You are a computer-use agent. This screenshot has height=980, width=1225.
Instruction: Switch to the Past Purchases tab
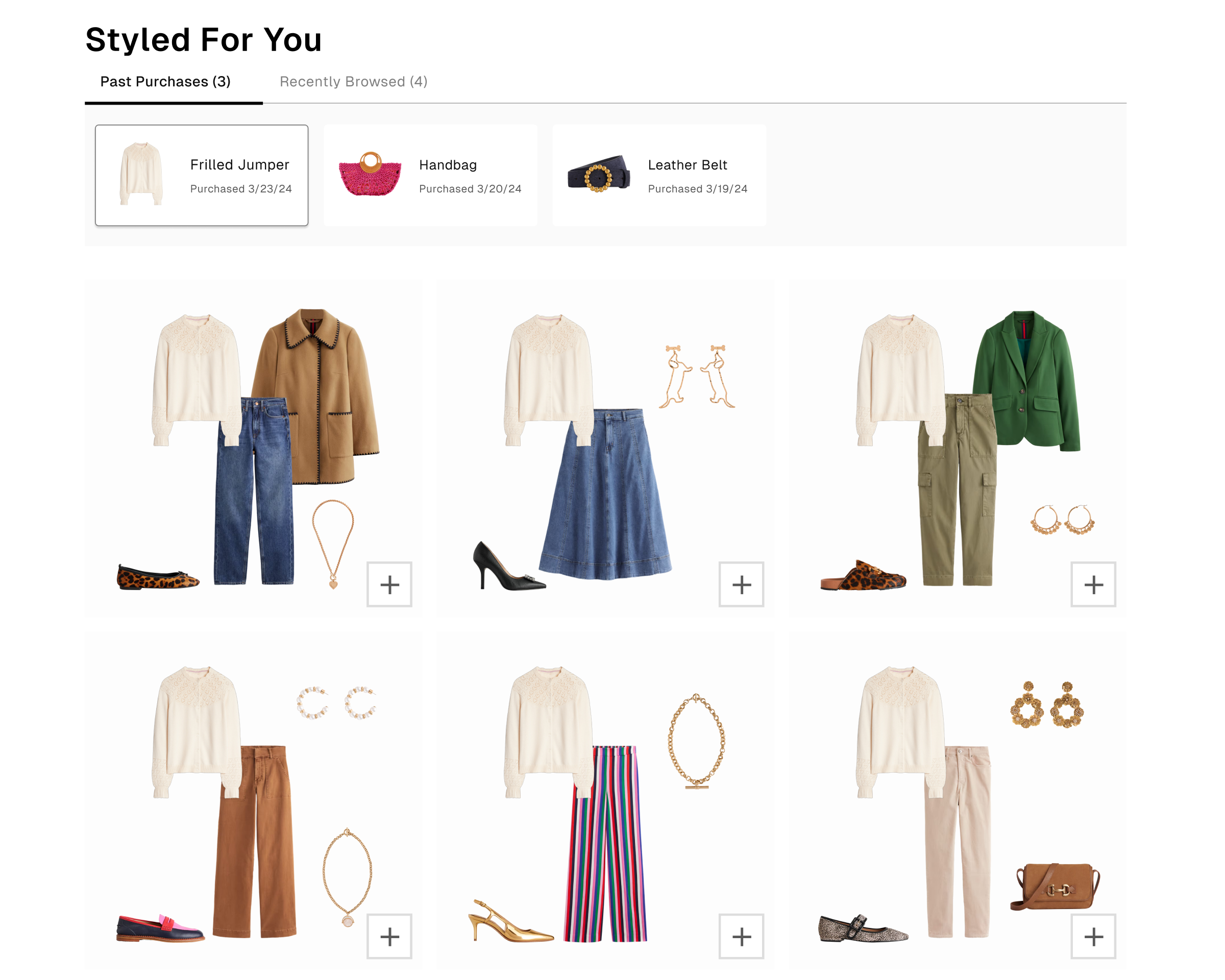[x=165, y=82]
